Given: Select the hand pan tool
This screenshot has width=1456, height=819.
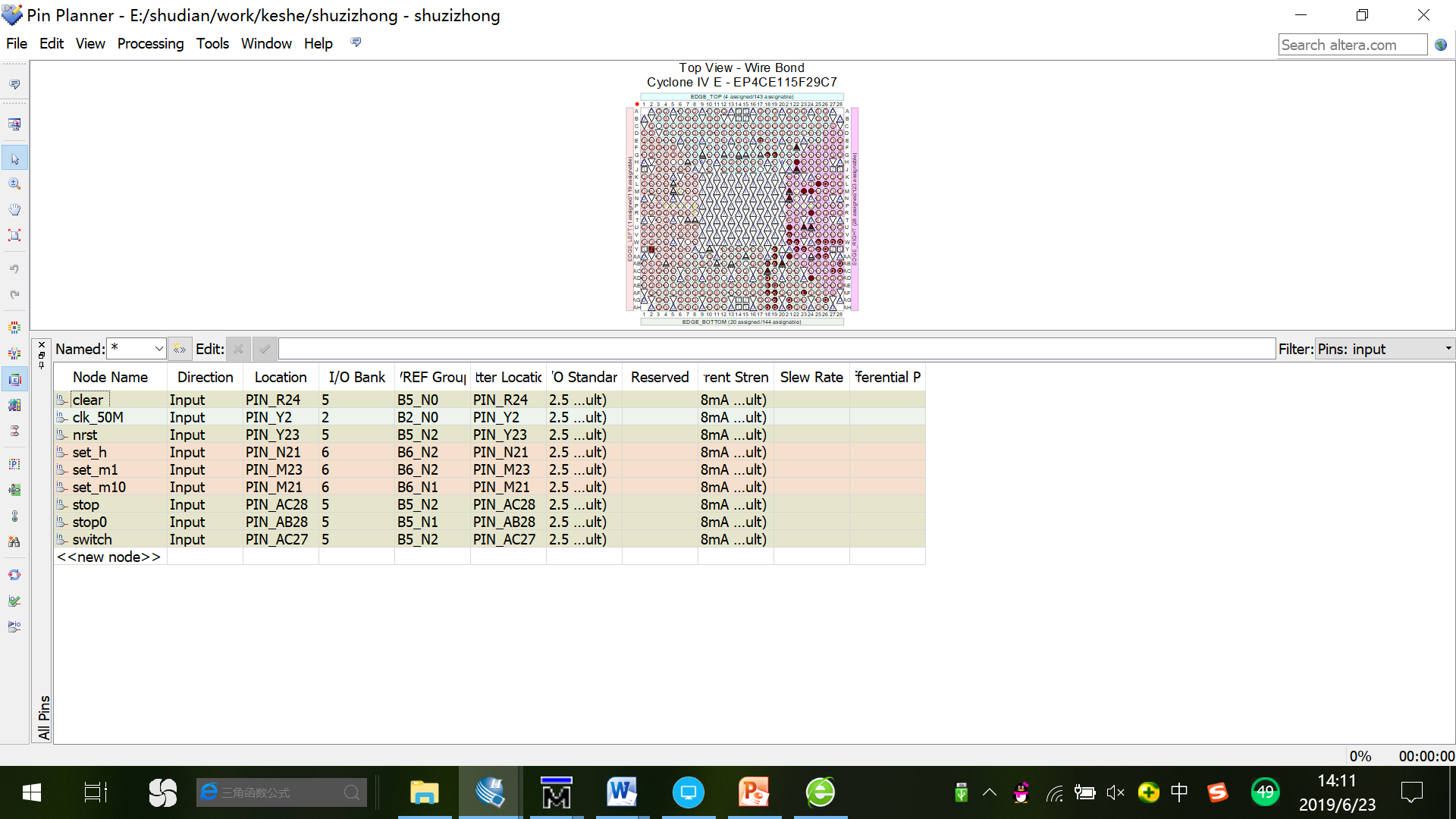Looking at the screenshot, I should point(14,209).
